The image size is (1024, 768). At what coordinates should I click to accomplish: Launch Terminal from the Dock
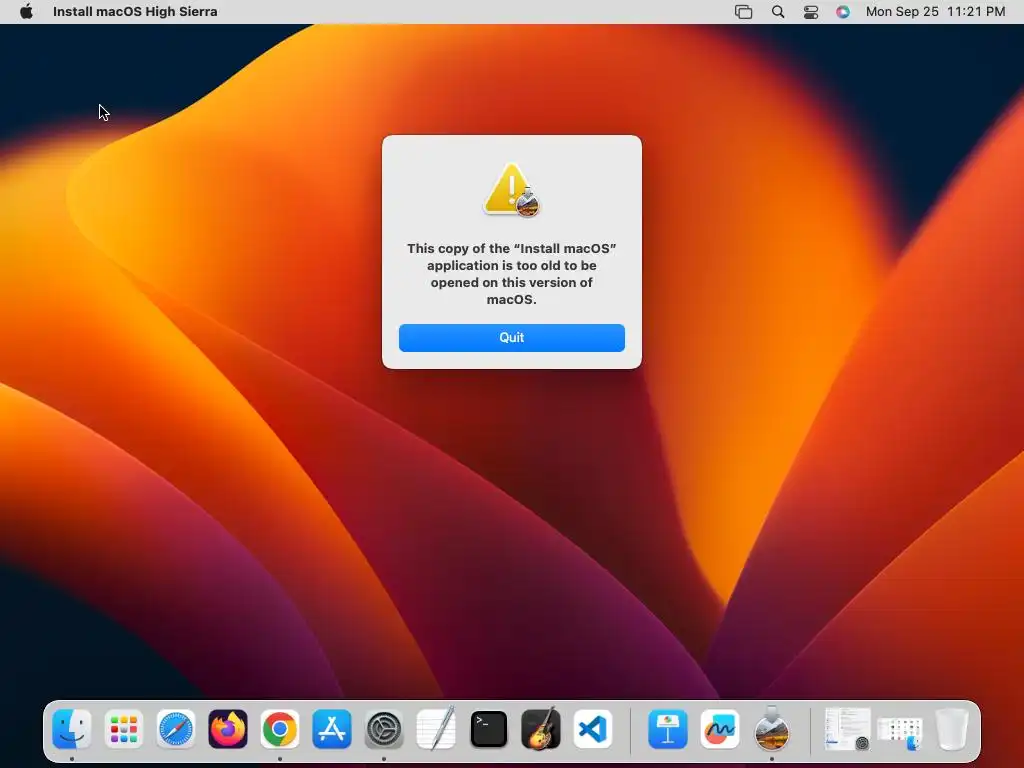tap(488, 729)
